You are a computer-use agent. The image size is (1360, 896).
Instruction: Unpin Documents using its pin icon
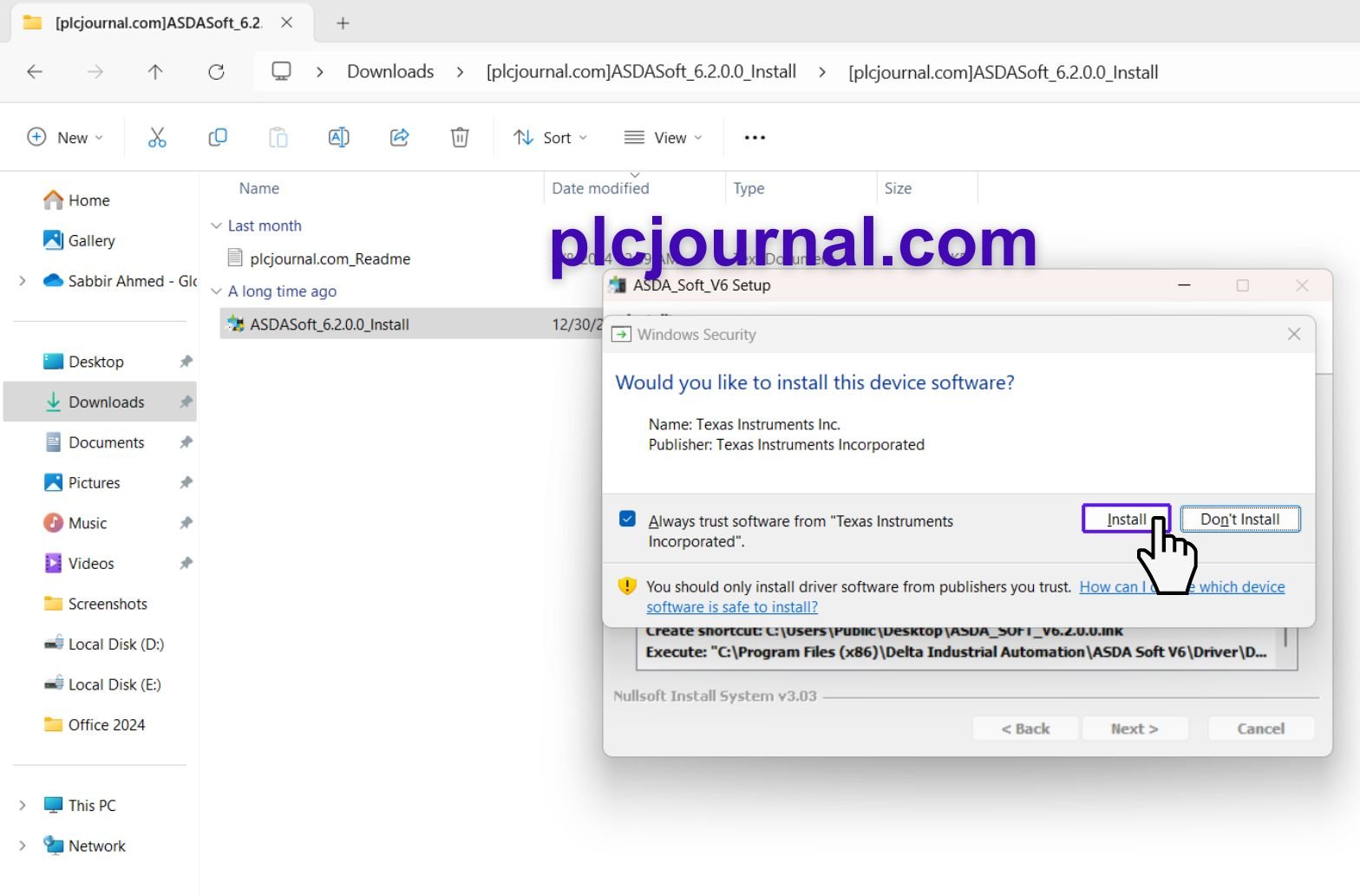[186, 442]
